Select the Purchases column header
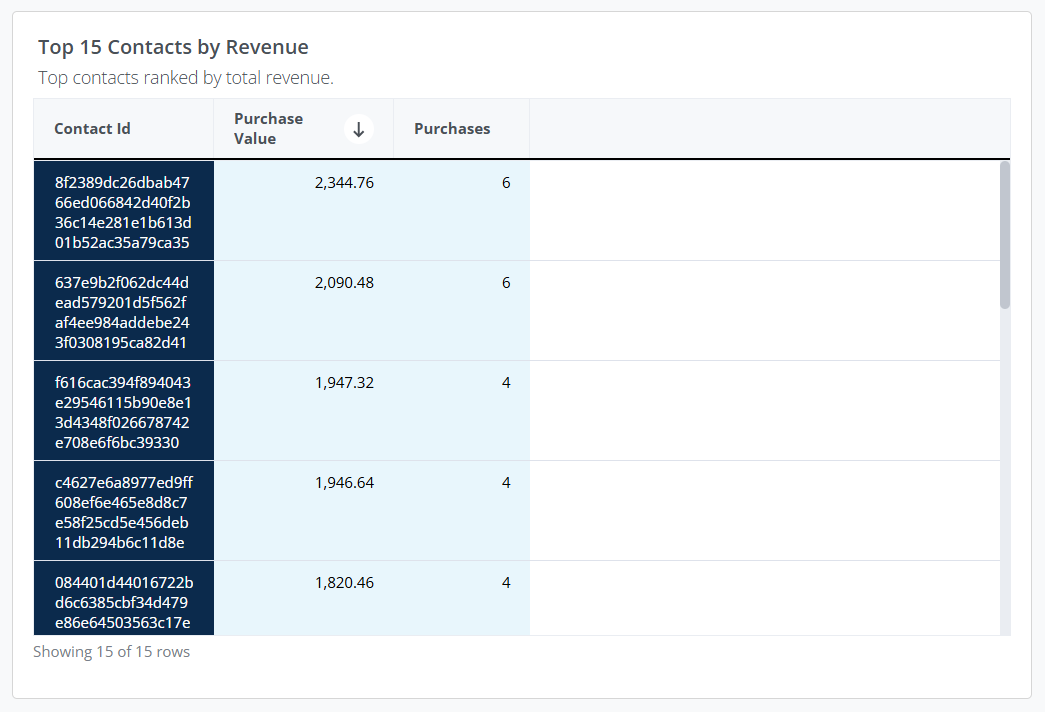The image size is (1045, 712). 462,129
